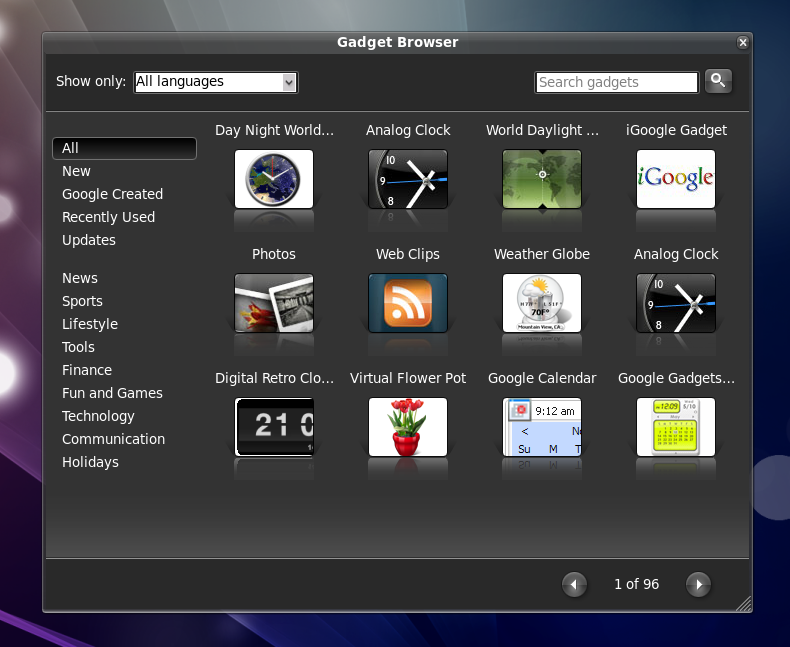Select the Finance category
The height and width of the screenshot is (647, 790).
(x=87, y=370)
